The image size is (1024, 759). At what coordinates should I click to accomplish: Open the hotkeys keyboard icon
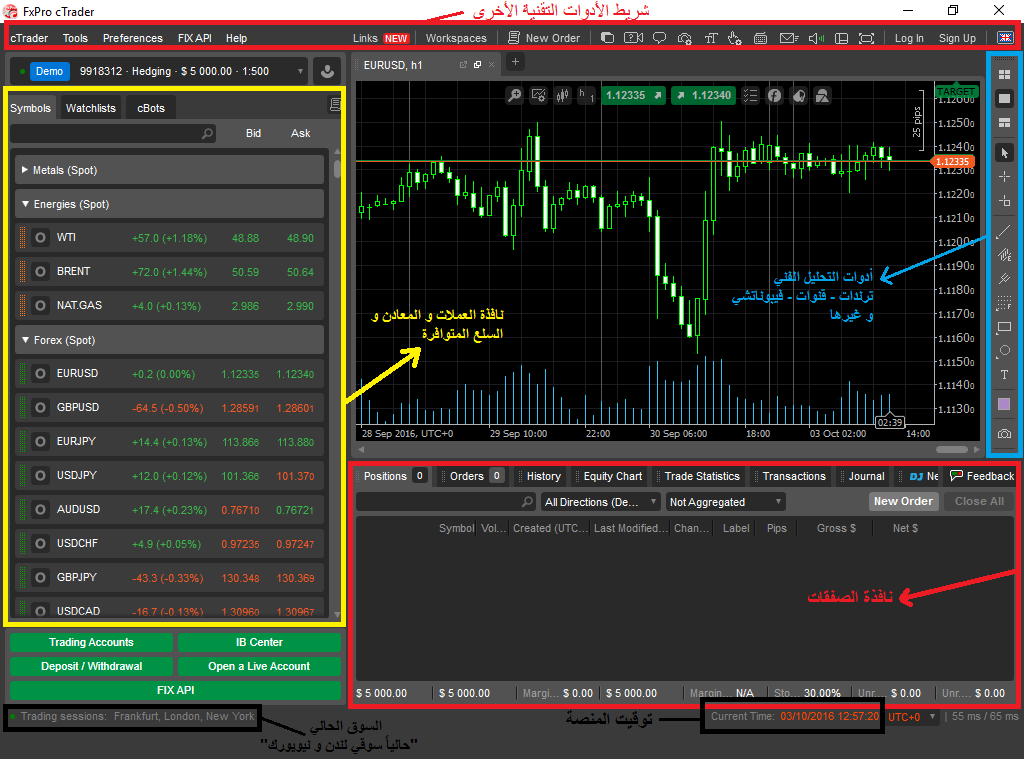click(x=761, y=38)
